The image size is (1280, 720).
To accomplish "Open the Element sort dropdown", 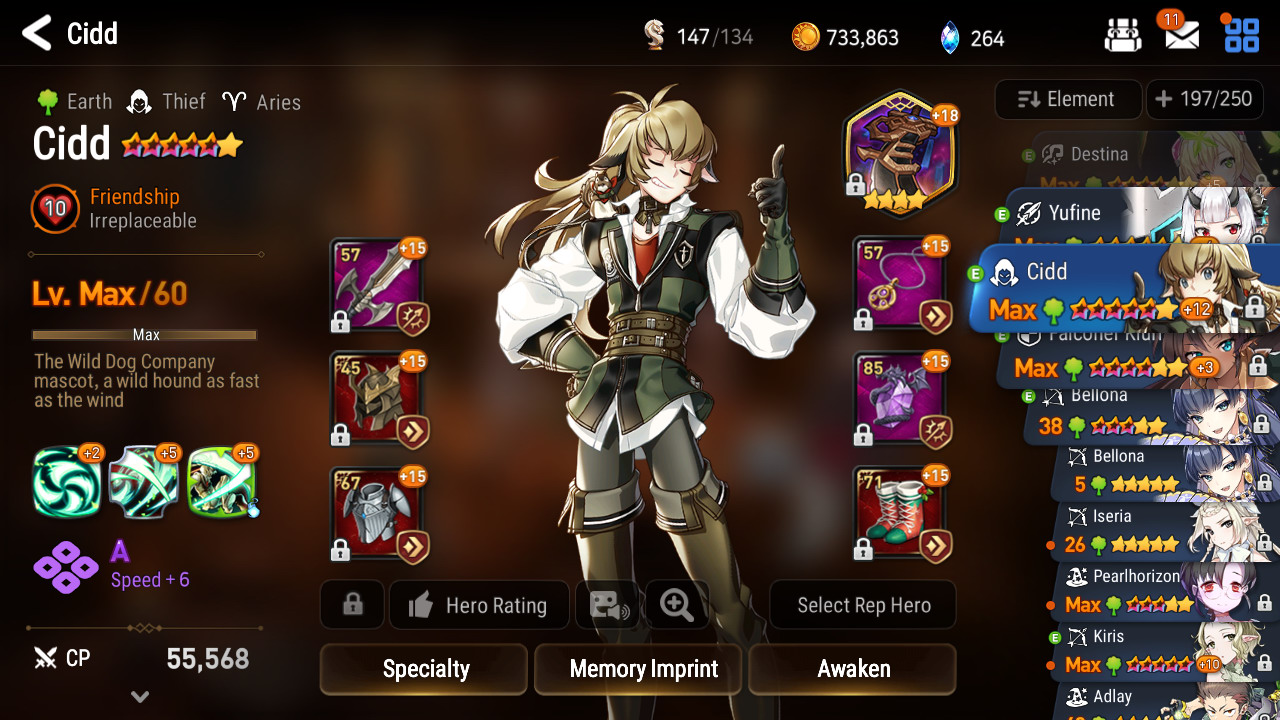I will pyautogui.click(x=1068, y=99).
